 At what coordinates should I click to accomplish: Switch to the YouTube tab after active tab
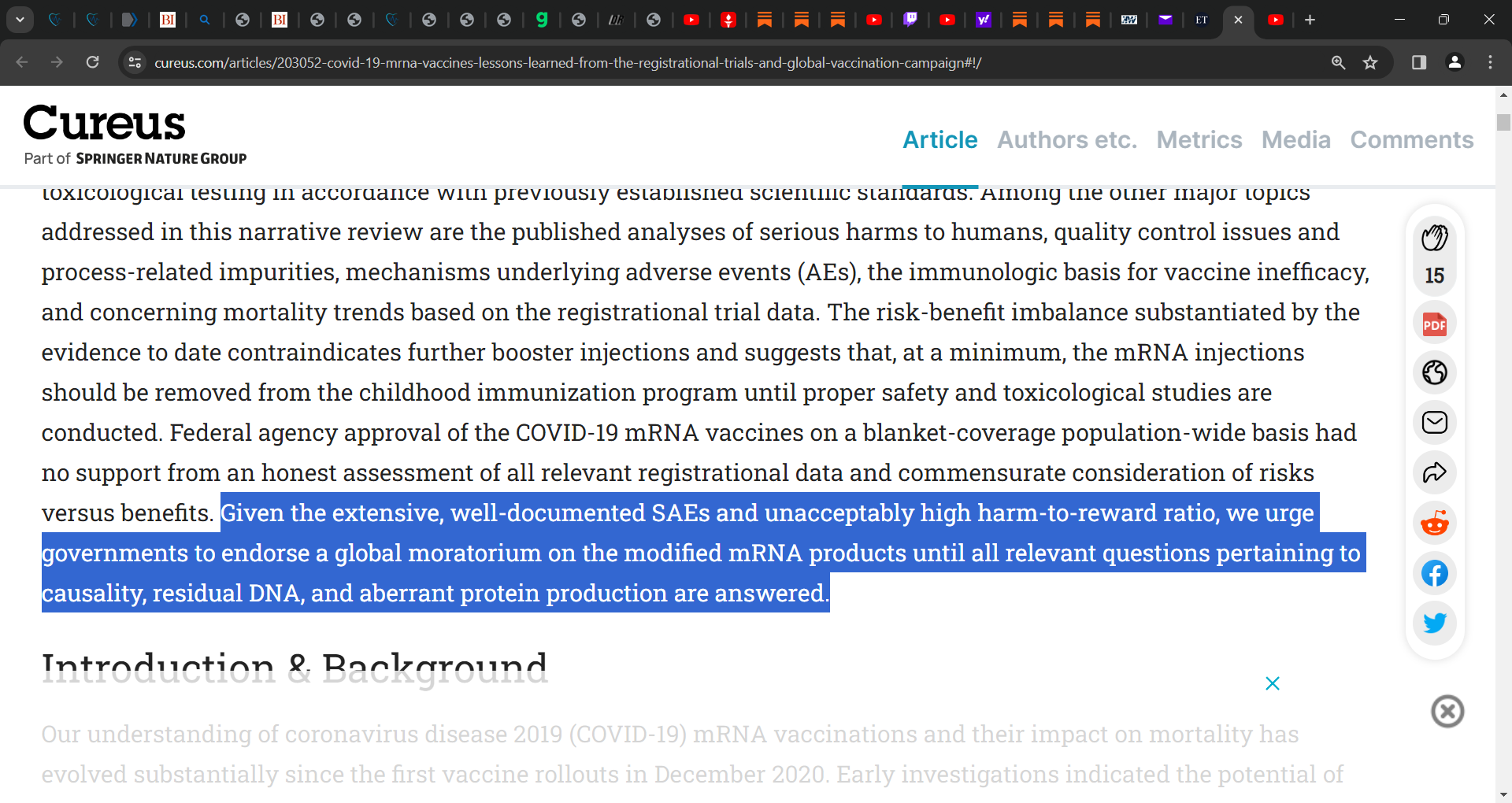(x=1276, y=20)
